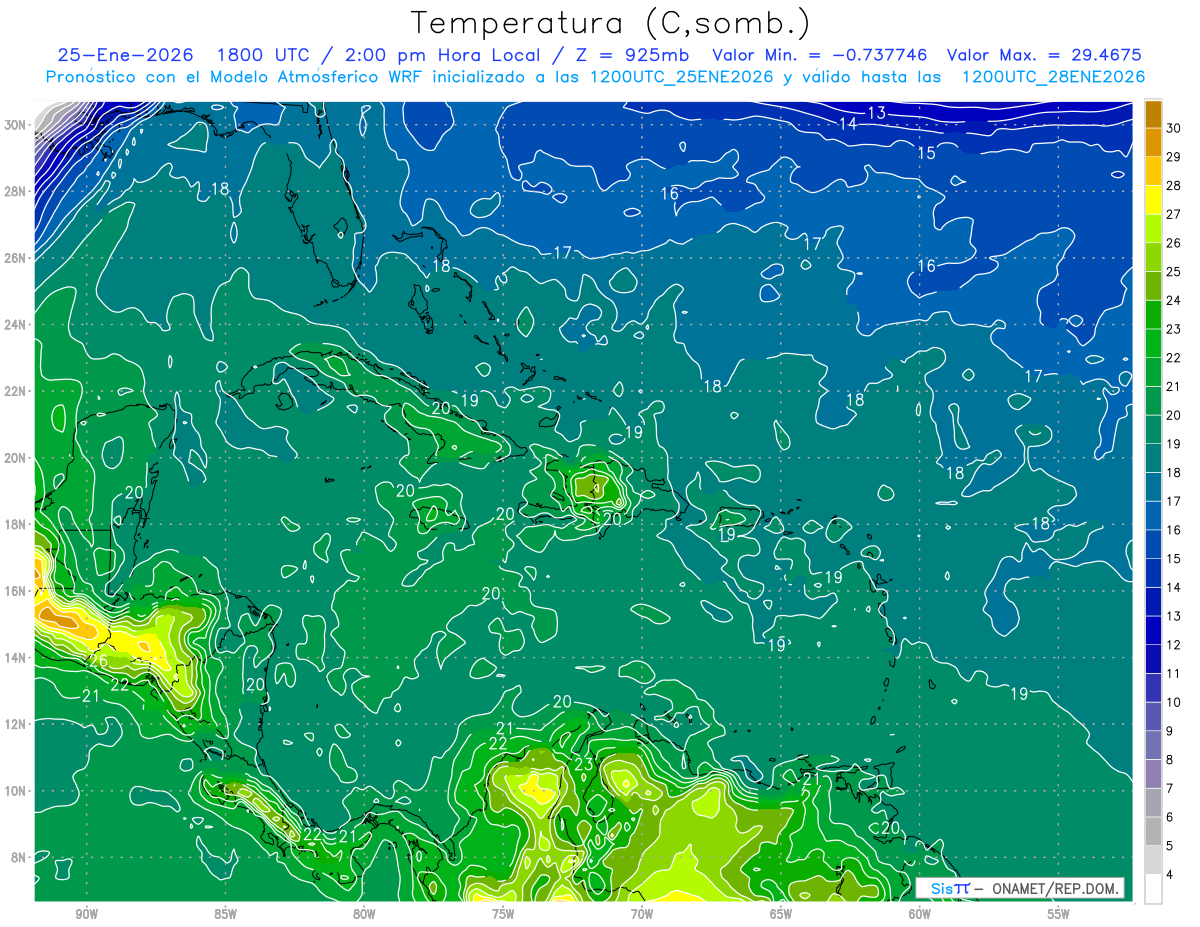Click yellow legend swatch between 27 and 28
Screen dimensions: 1200x927
(1153, 200)
